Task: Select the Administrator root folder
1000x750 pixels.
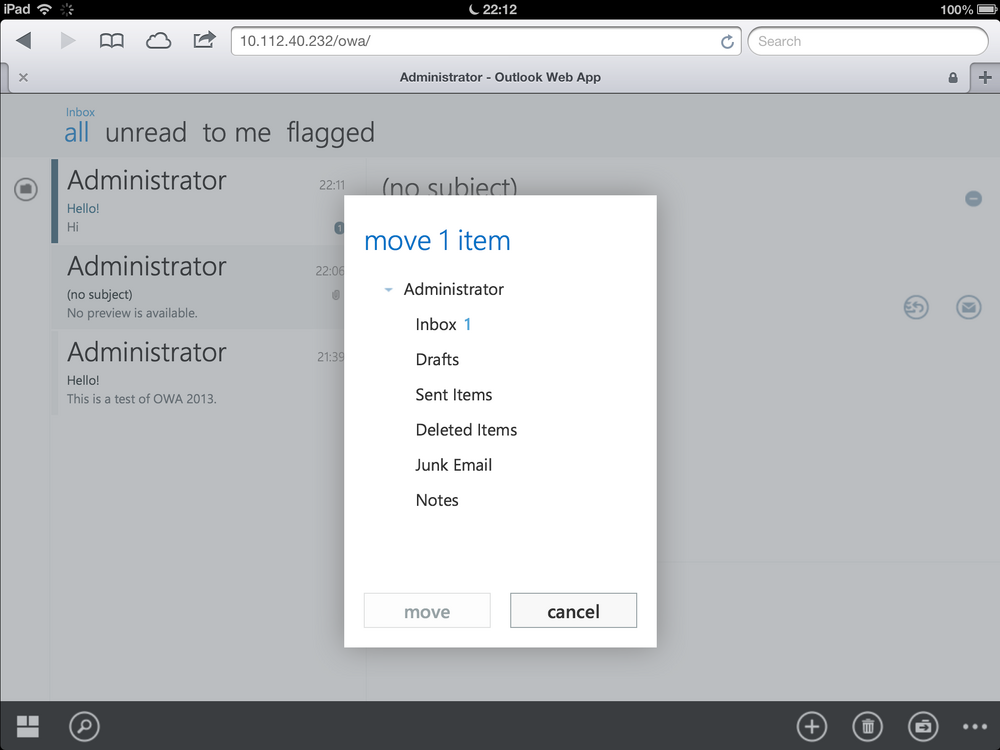Action: [453, 290]
